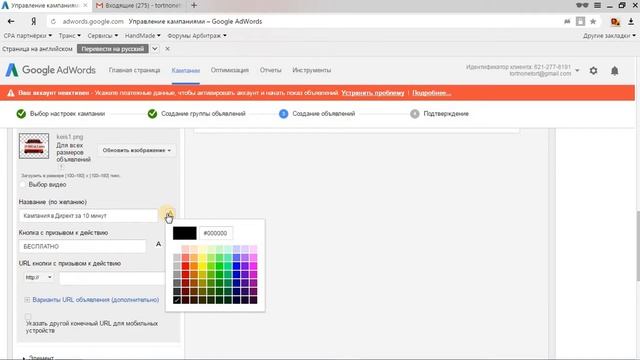Click the 'Название' input with campaign title

click(88, 216)
